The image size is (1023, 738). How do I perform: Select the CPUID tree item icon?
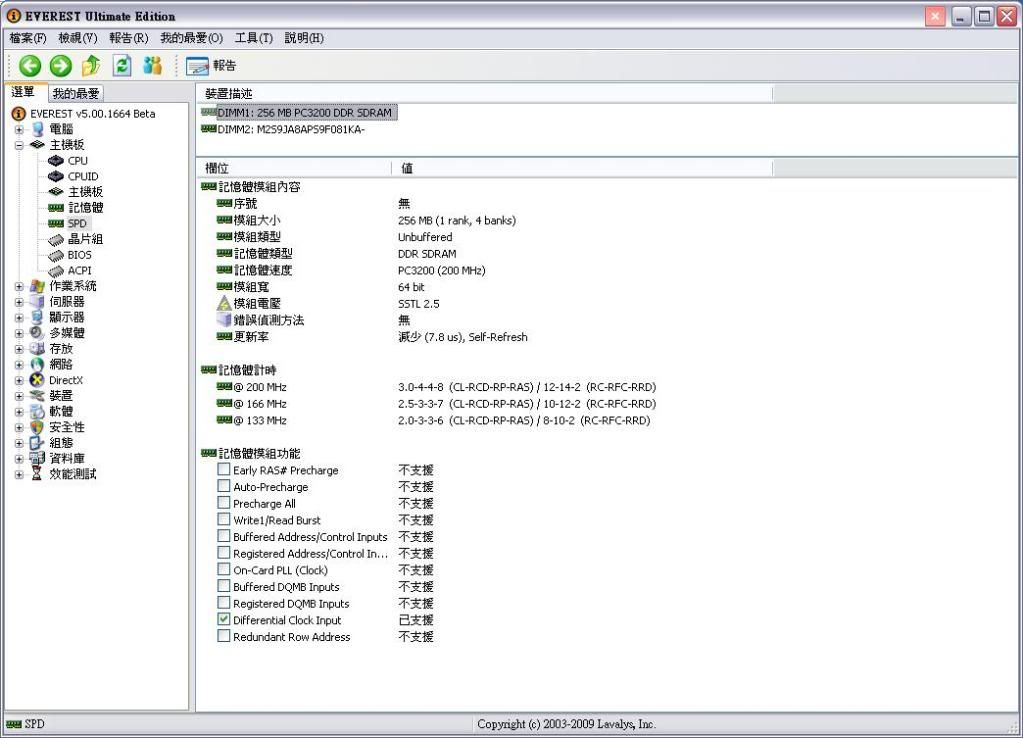[56, 176]
